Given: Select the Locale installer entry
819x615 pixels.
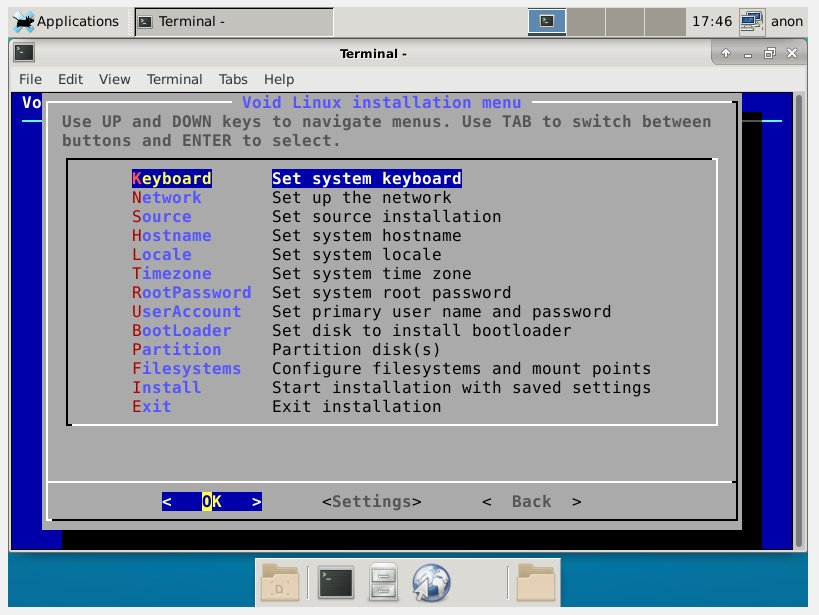Looking at the screenshot, I should pos(162,254).
